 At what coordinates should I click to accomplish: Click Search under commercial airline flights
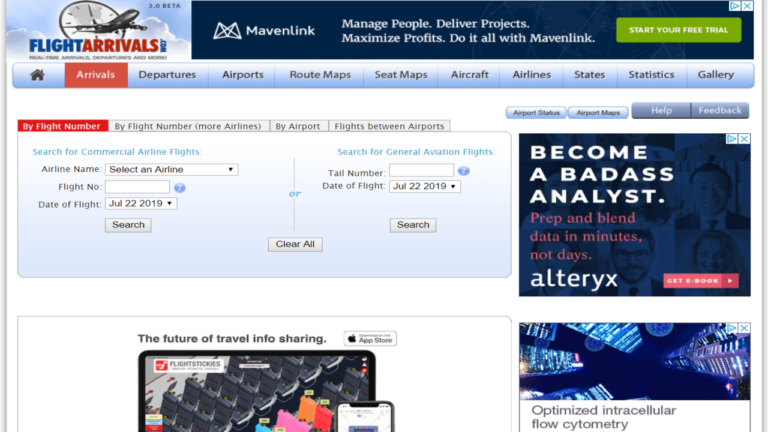[128, 225]
